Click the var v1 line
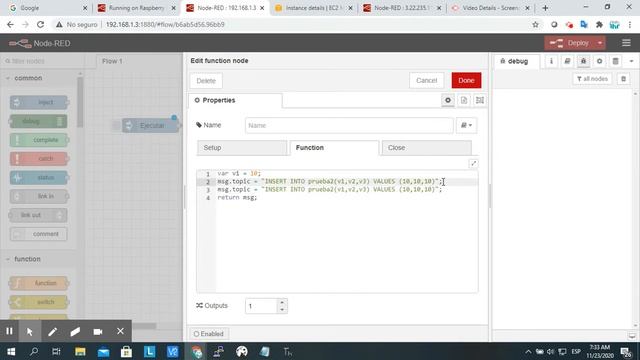This screenshot has height=360, width=640. coord(239,173)
